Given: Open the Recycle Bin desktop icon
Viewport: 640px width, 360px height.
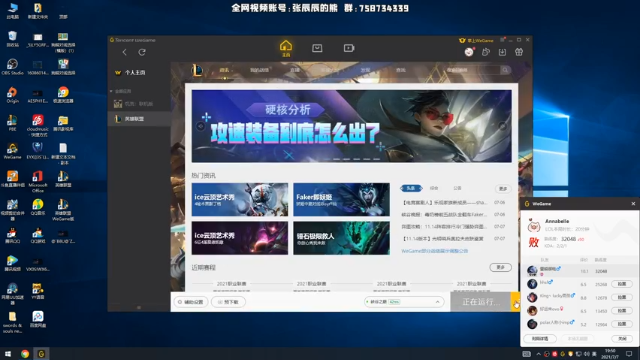Looking at the screenshot, I should pos(12,39).
